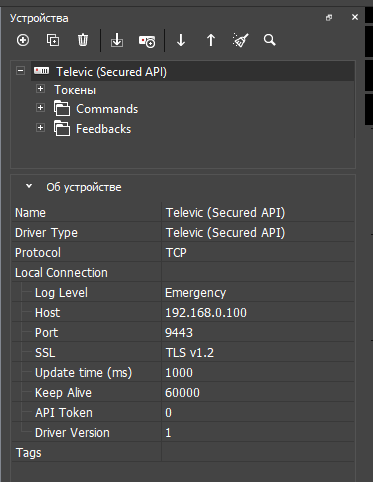This screenshot has height=482, width=373.
Task: Click the Об устройстве header text
Action: coord(84,187)
